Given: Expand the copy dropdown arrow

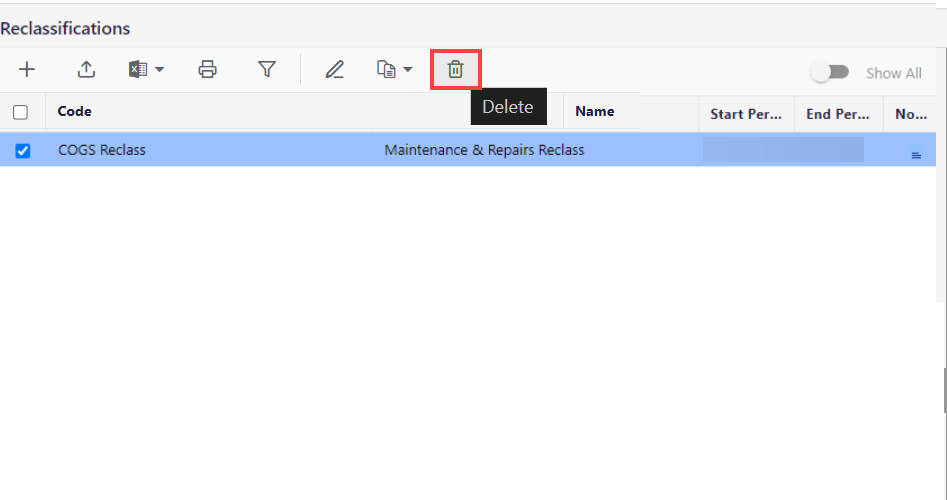Looking at the screenshot, I should [408, 69].
